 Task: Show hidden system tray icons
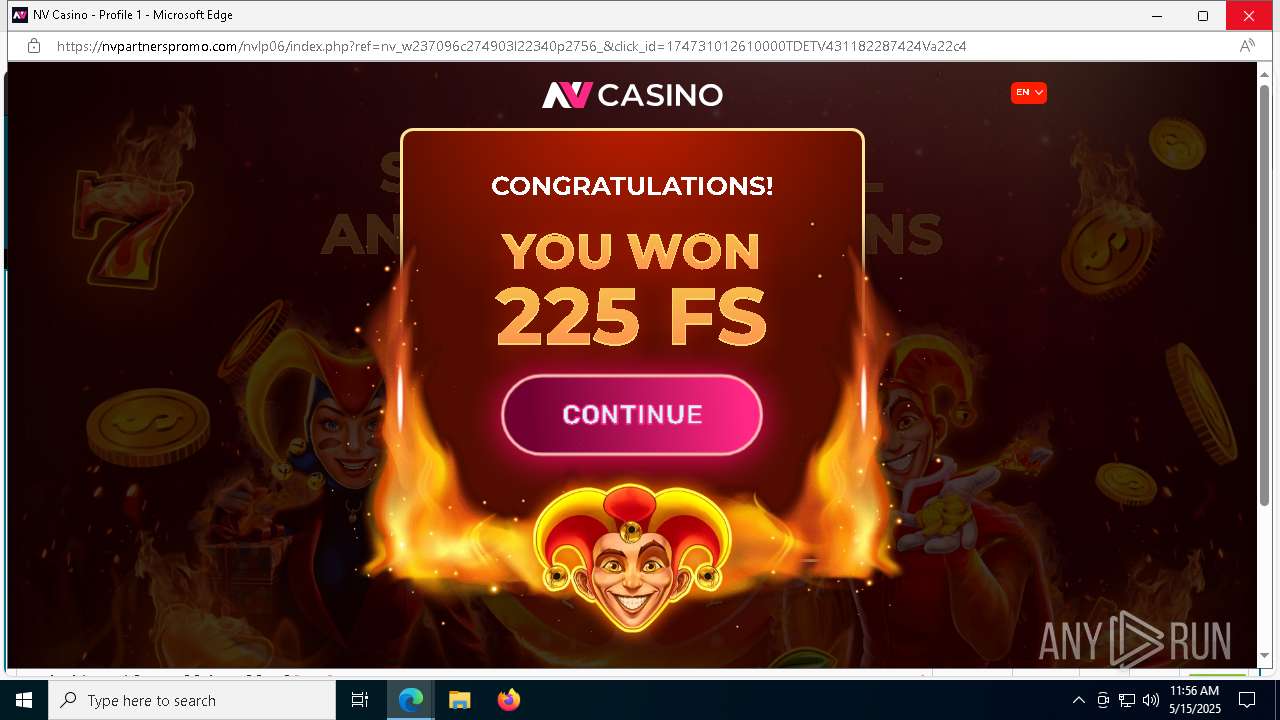click(1078, 700)
